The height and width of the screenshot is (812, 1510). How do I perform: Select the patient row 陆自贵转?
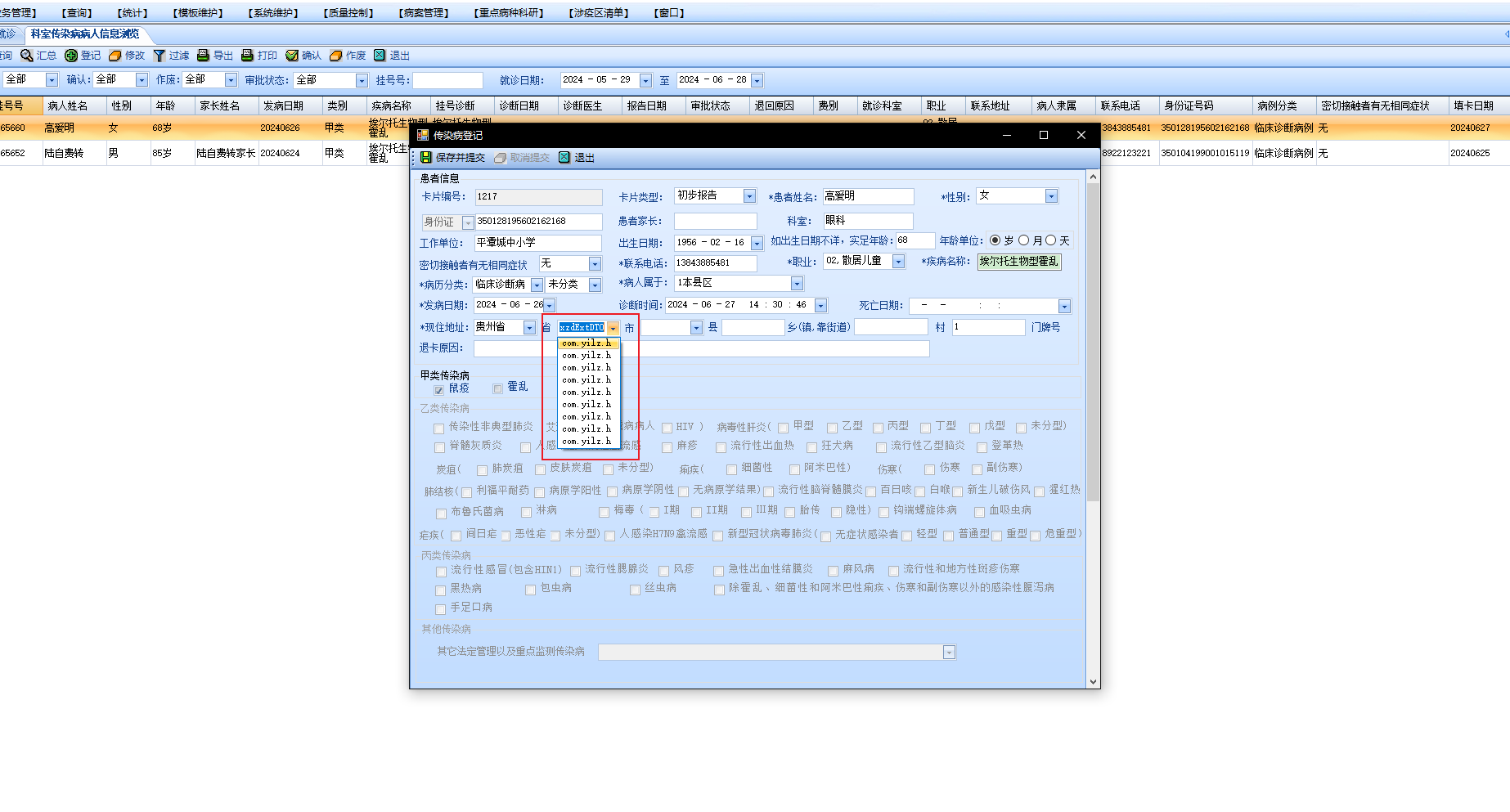click(755, 153)
